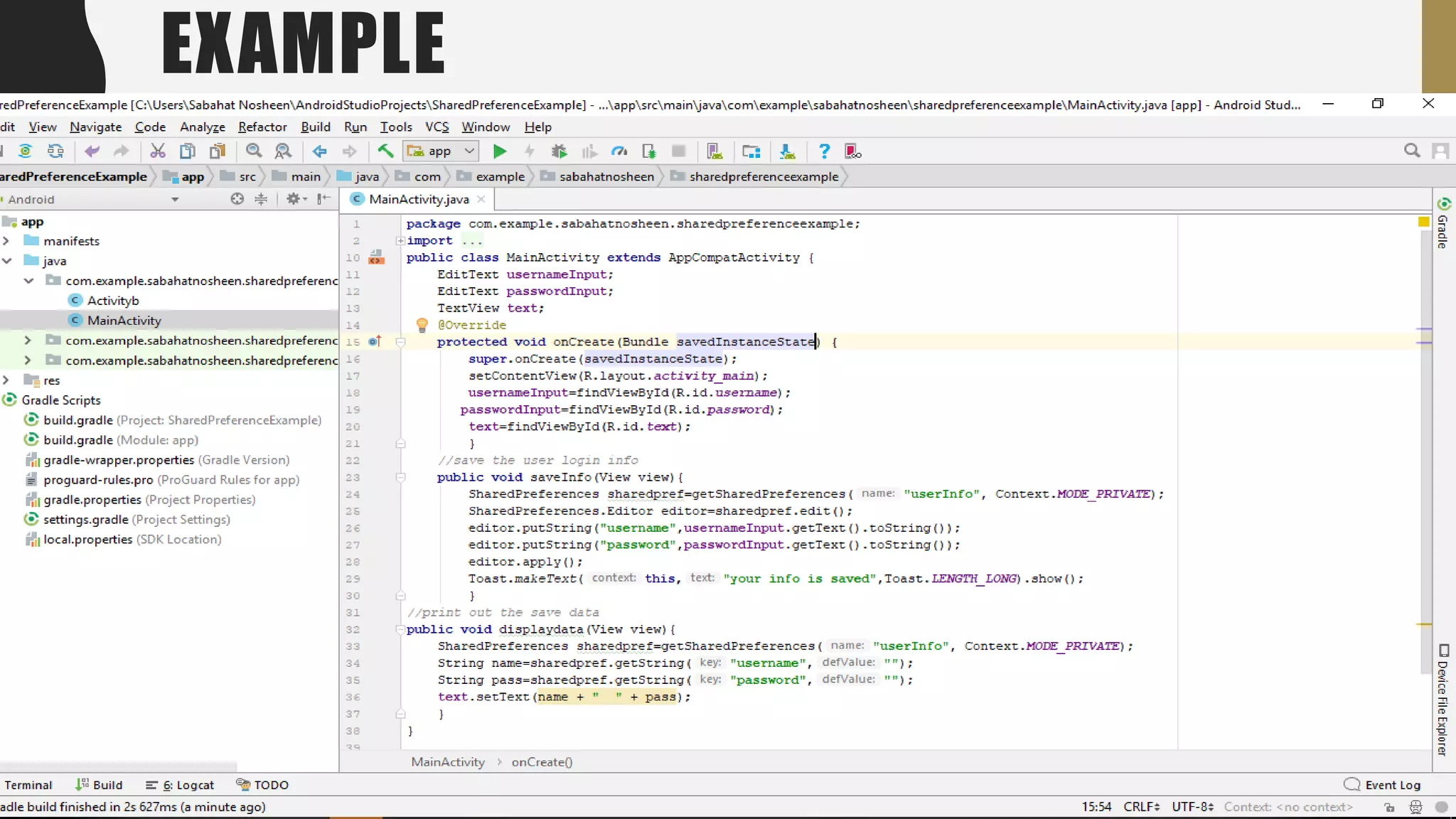Image resolution: width=1456 pixels, height=819 pixels.
Task: Click the Cut scissors icon
Action: click(x=158, y=151)
